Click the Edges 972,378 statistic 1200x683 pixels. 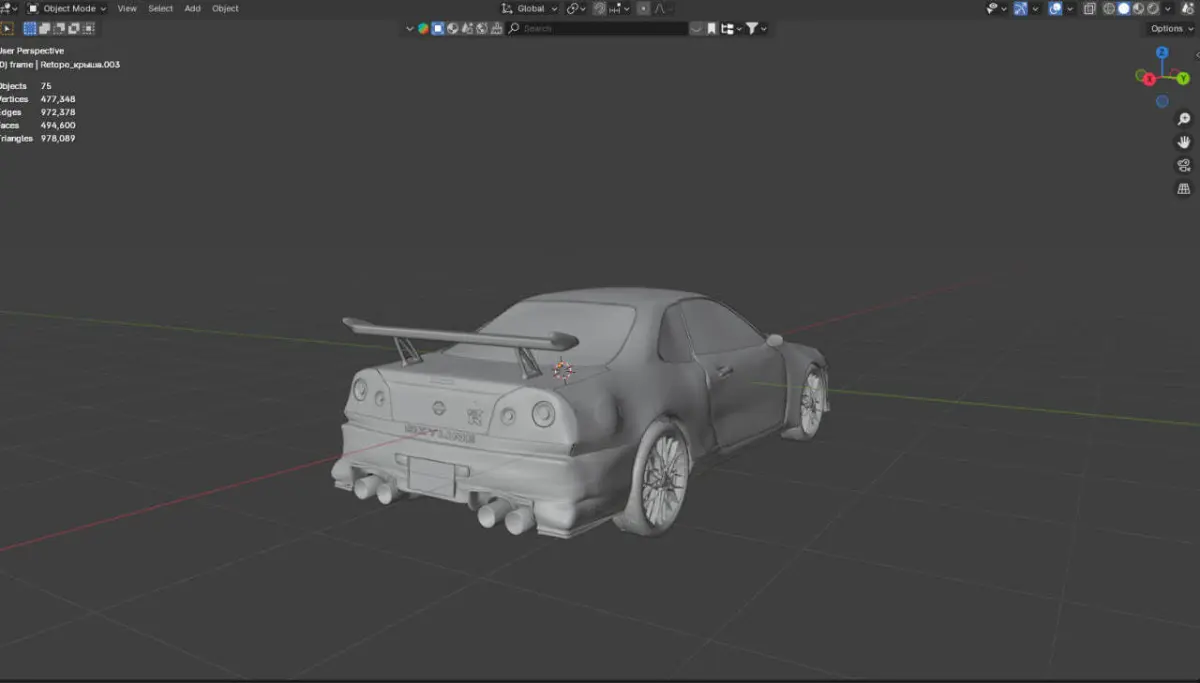37,112
